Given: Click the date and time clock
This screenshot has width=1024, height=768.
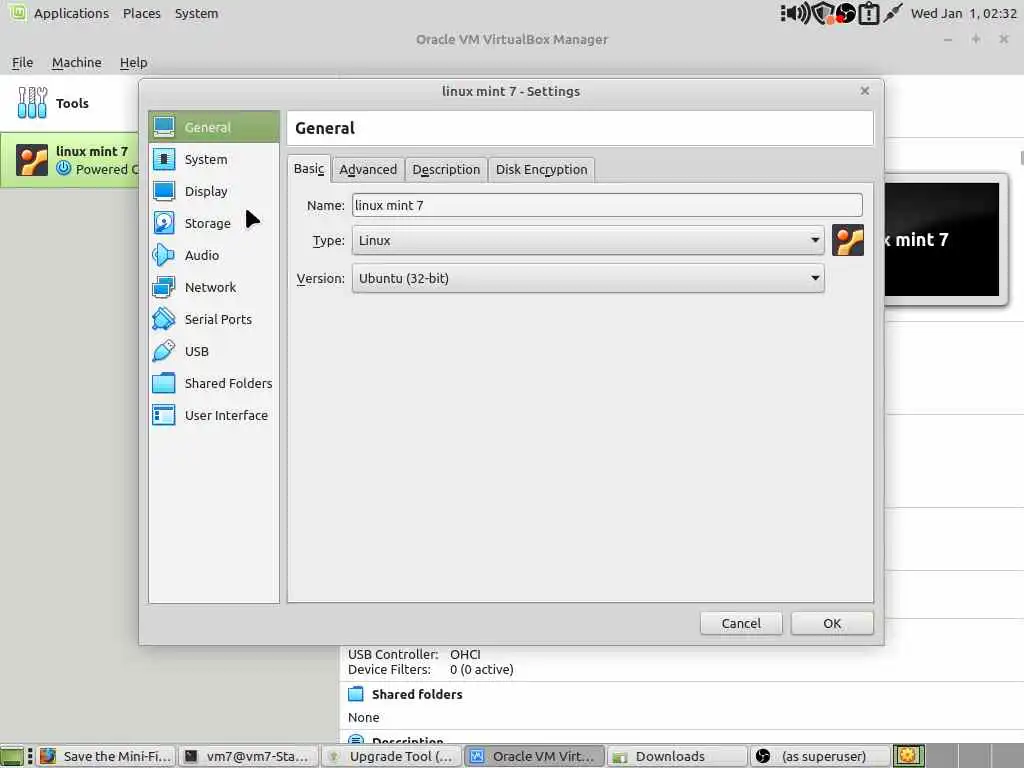Looking at the screenshot, I should (963, 13).
